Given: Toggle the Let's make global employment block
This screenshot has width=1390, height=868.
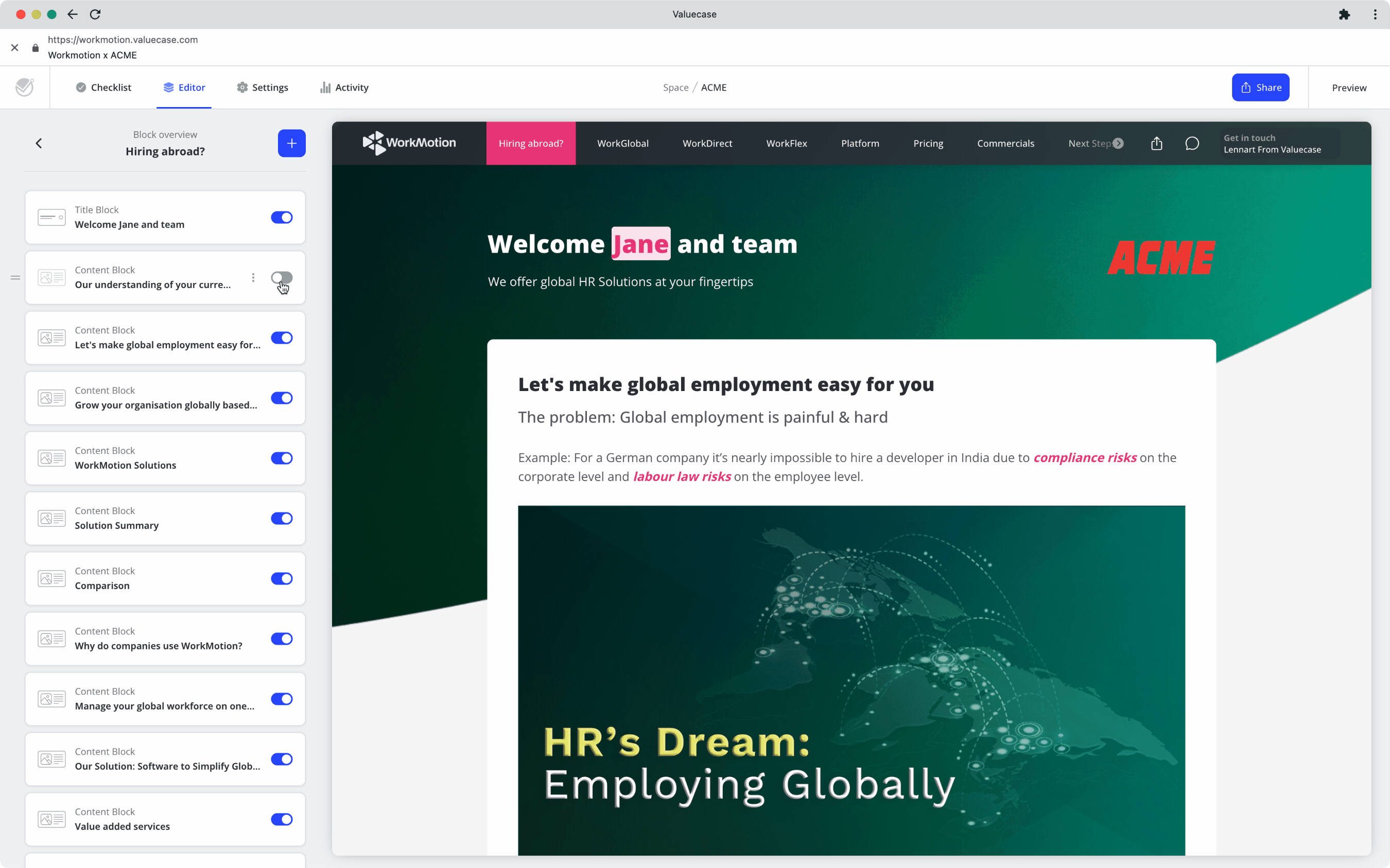Looking at the screenshot, I should click(282, 338).
